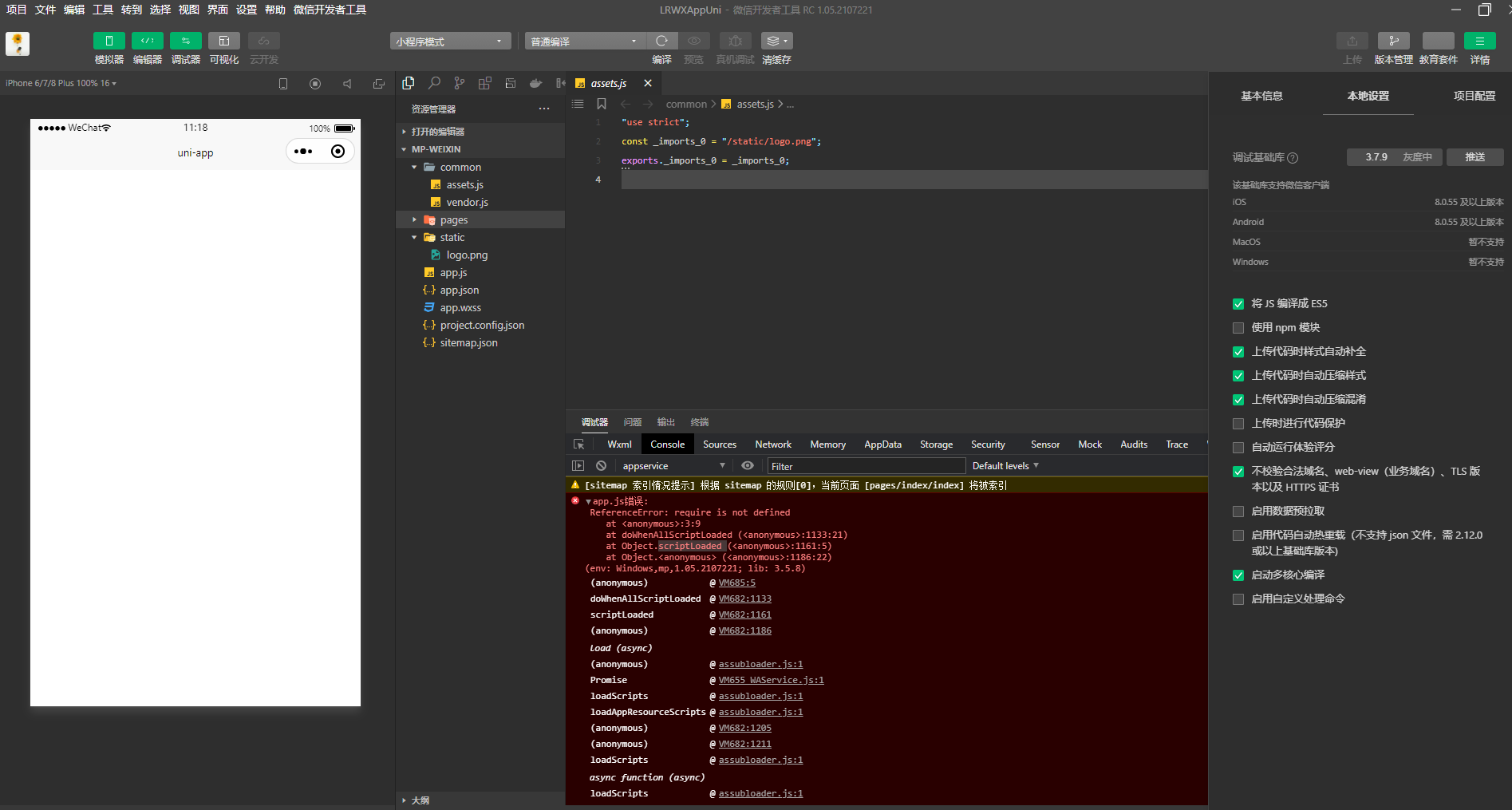Open the VM655 WAService.js:1 link

[x=771, y=681]
